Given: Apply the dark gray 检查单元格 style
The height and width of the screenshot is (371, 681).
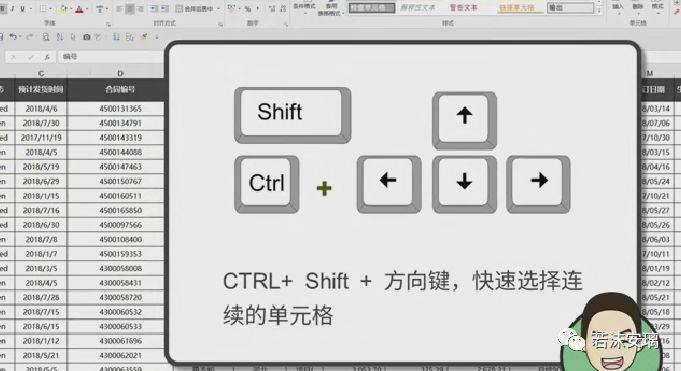Looking at the screenshot, I should pyautogui.click(x=372, y=8).
